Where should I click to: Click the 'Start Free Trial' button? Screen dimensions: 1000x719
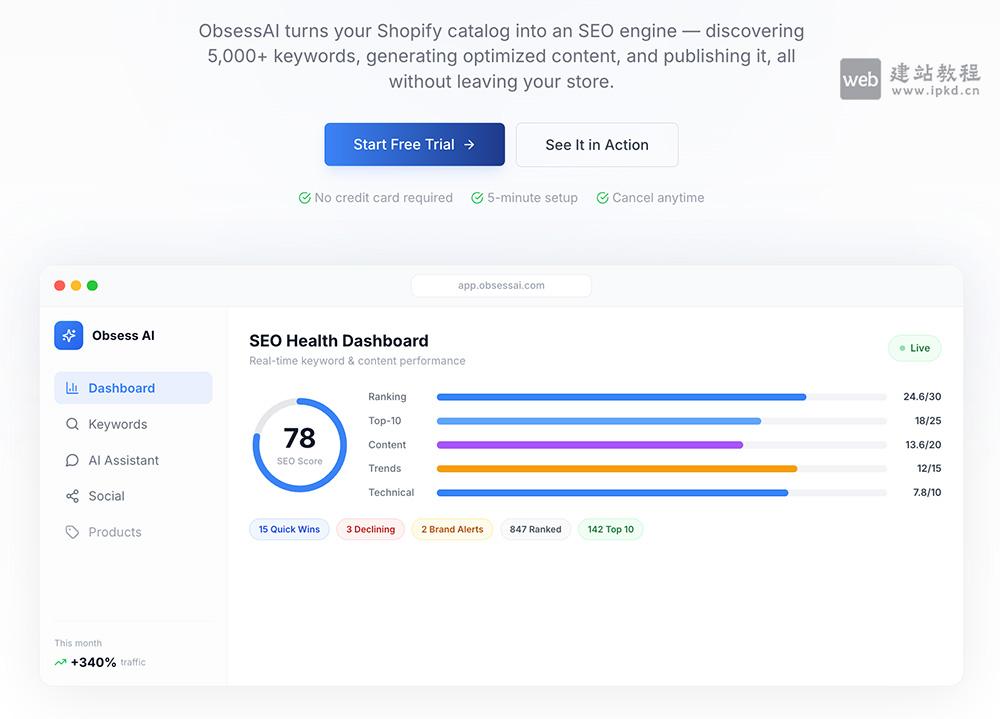pos(414,144)
